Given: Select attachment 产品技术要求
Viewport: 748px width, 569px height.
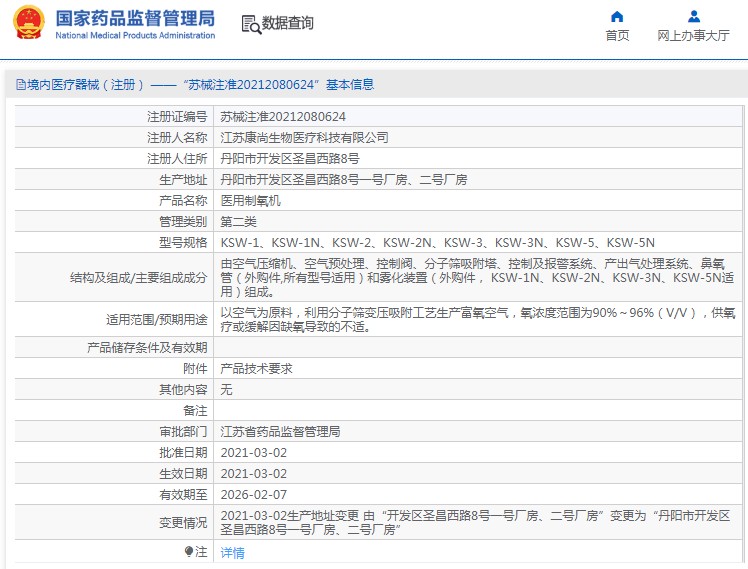Looking at the screenshot, I should point(256,369).
